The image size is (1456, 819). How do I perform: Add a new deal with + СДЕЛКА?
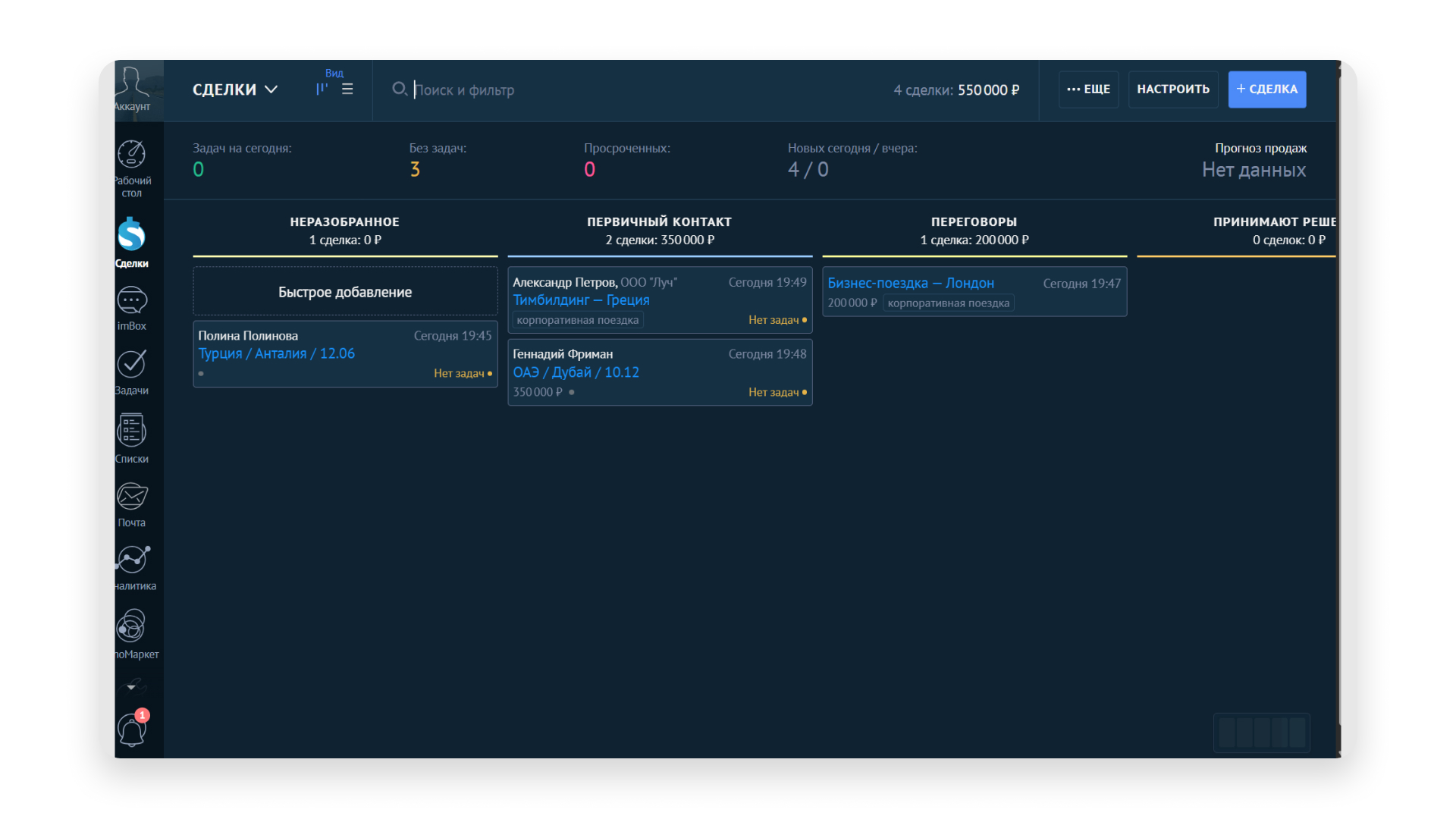pos(1266,89)
